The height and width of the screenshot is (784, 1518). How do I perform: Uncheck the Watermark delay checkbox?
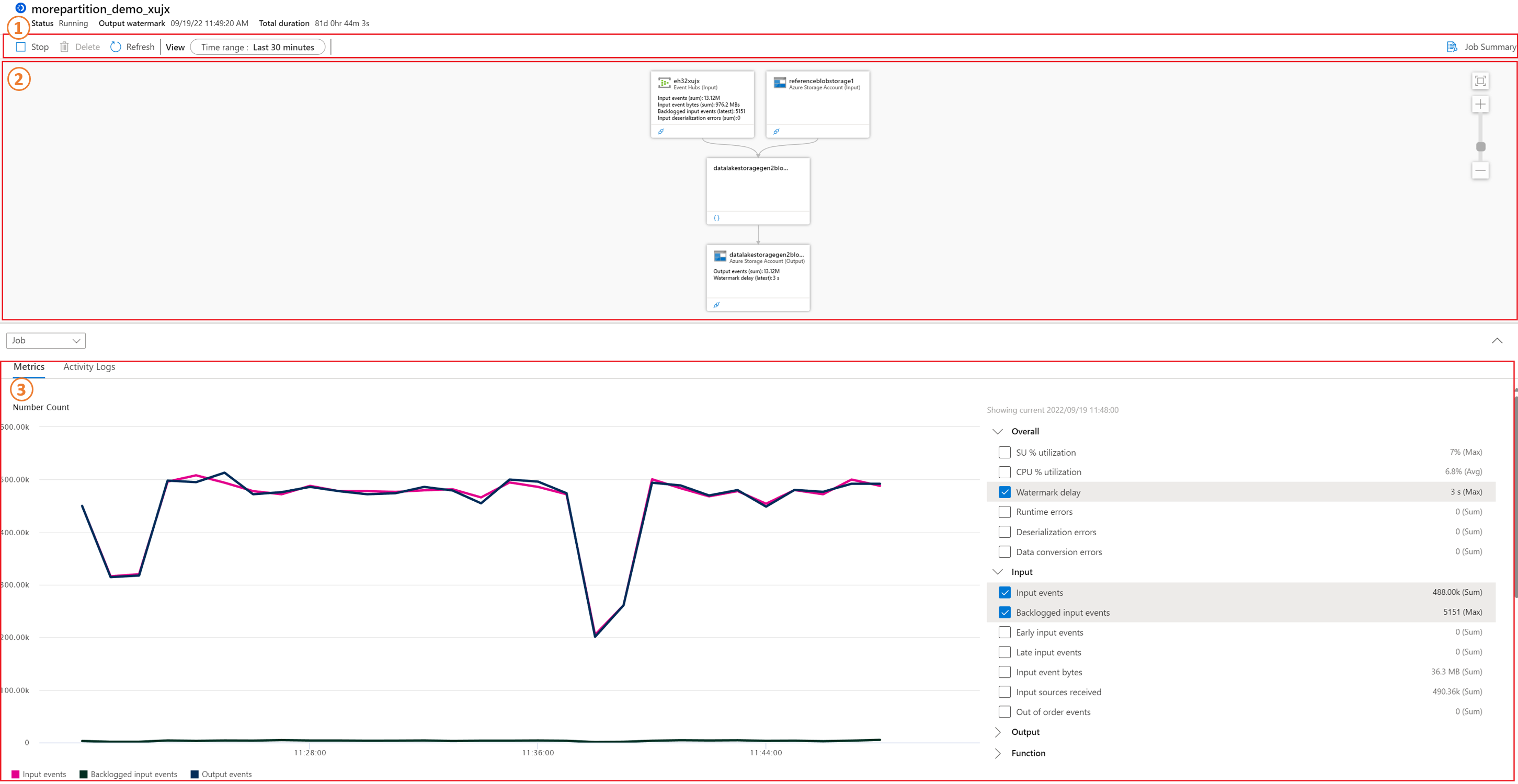coord(1004,492)
